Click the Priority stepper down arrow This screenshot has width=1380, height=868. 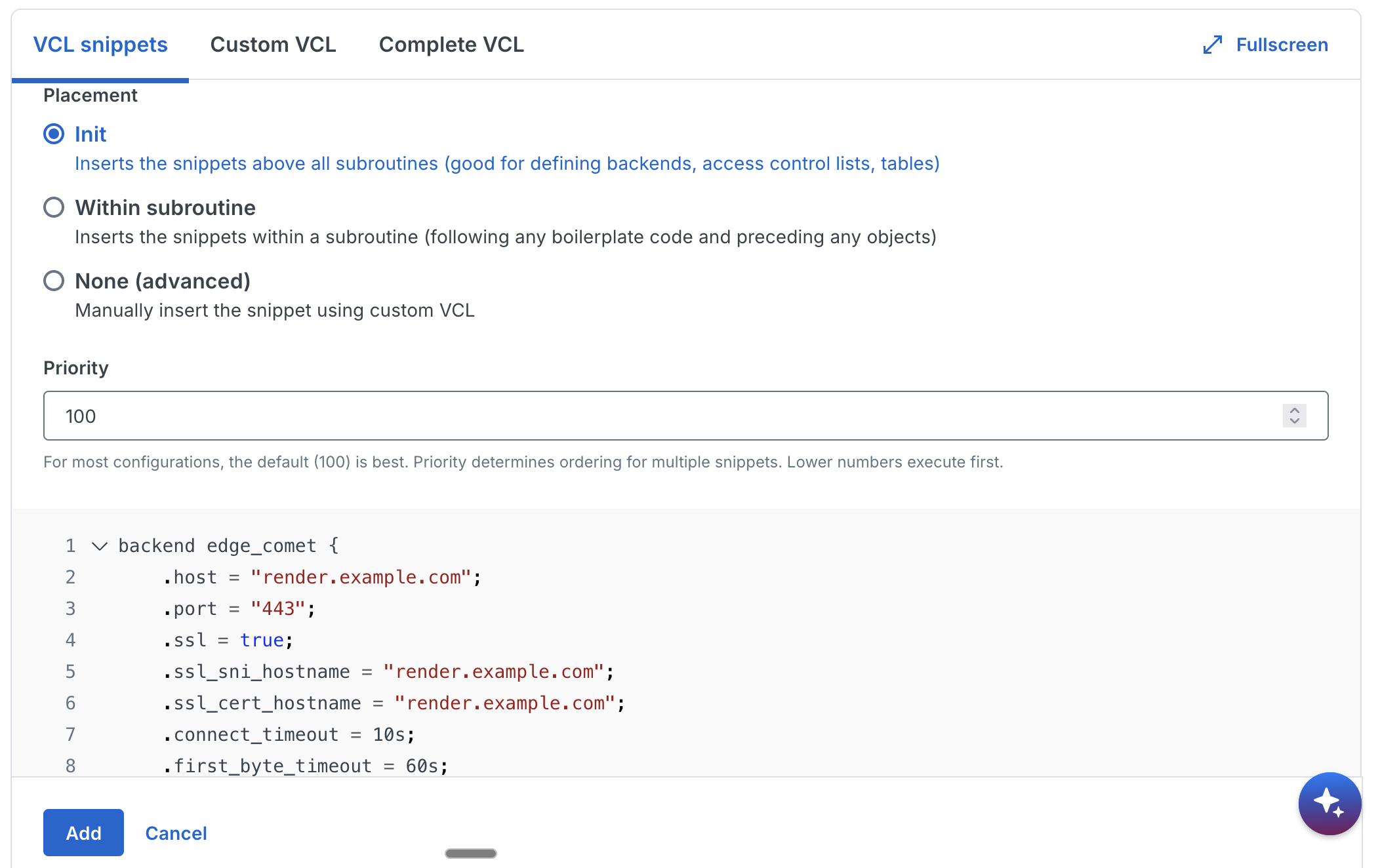pyautogui.click(x=1294, y=422)
